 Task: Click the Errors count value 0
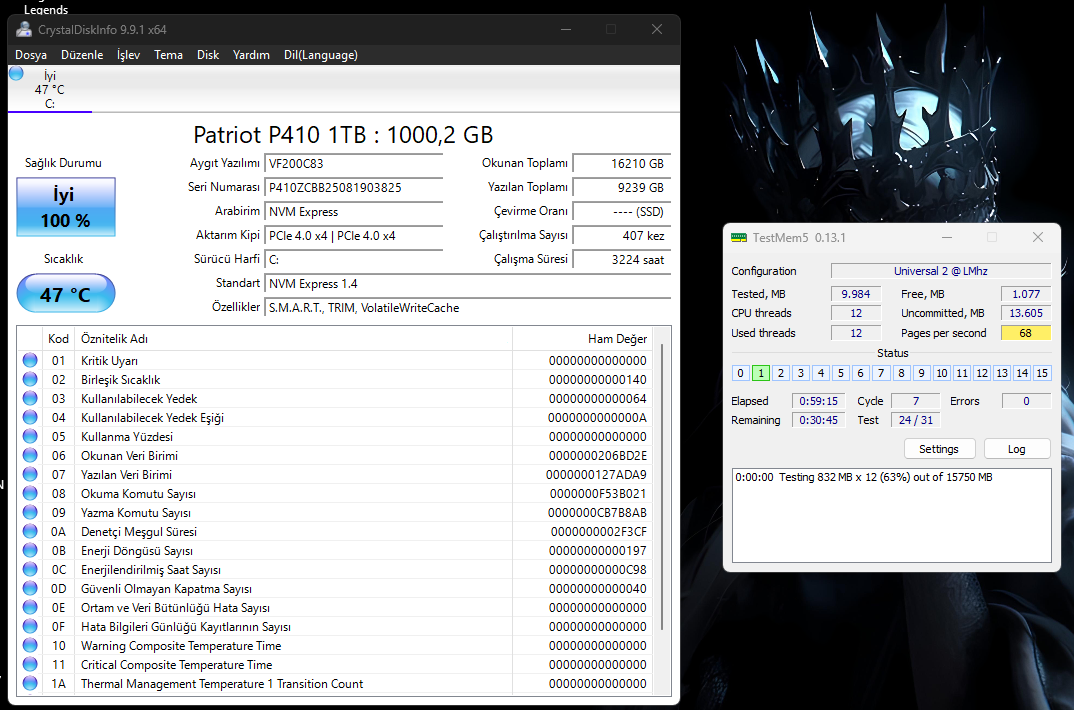(1026, 401)
